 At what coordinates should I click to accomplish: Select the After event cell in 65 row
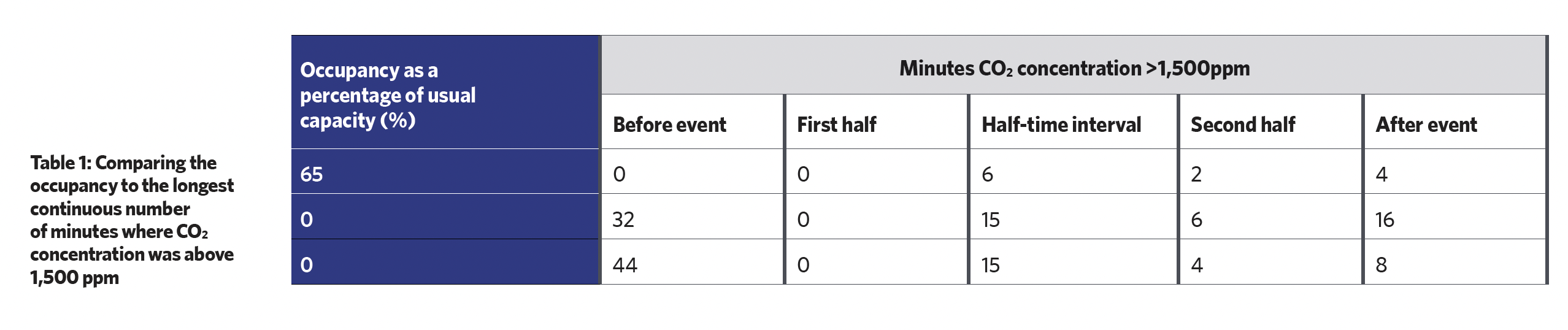(1455, 172)
